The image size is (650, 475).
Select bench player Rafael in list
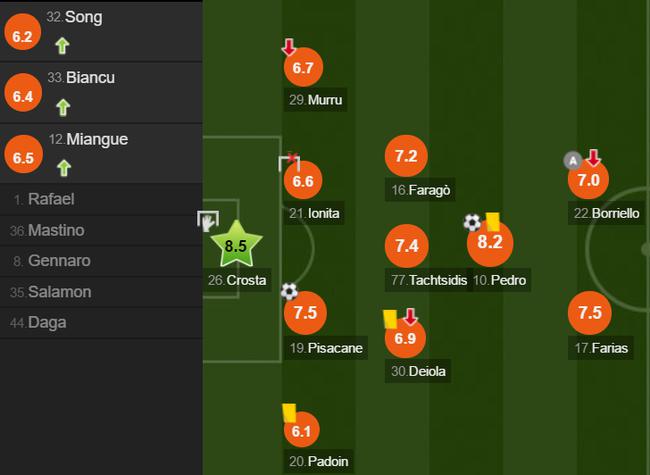tap(101, 199)
